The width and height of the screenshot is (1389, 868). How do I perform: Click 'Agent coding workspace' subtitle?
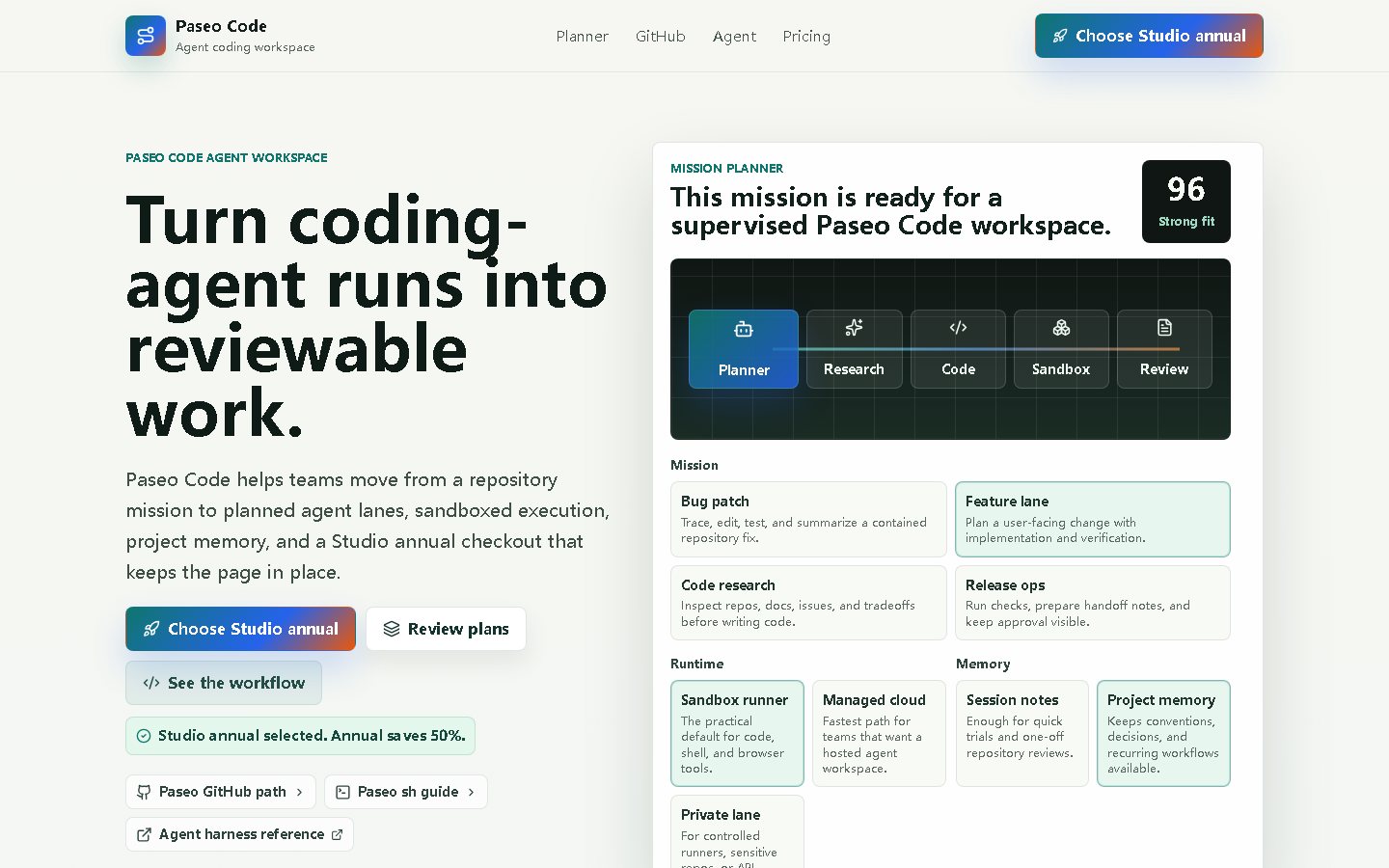pos(245,46)
